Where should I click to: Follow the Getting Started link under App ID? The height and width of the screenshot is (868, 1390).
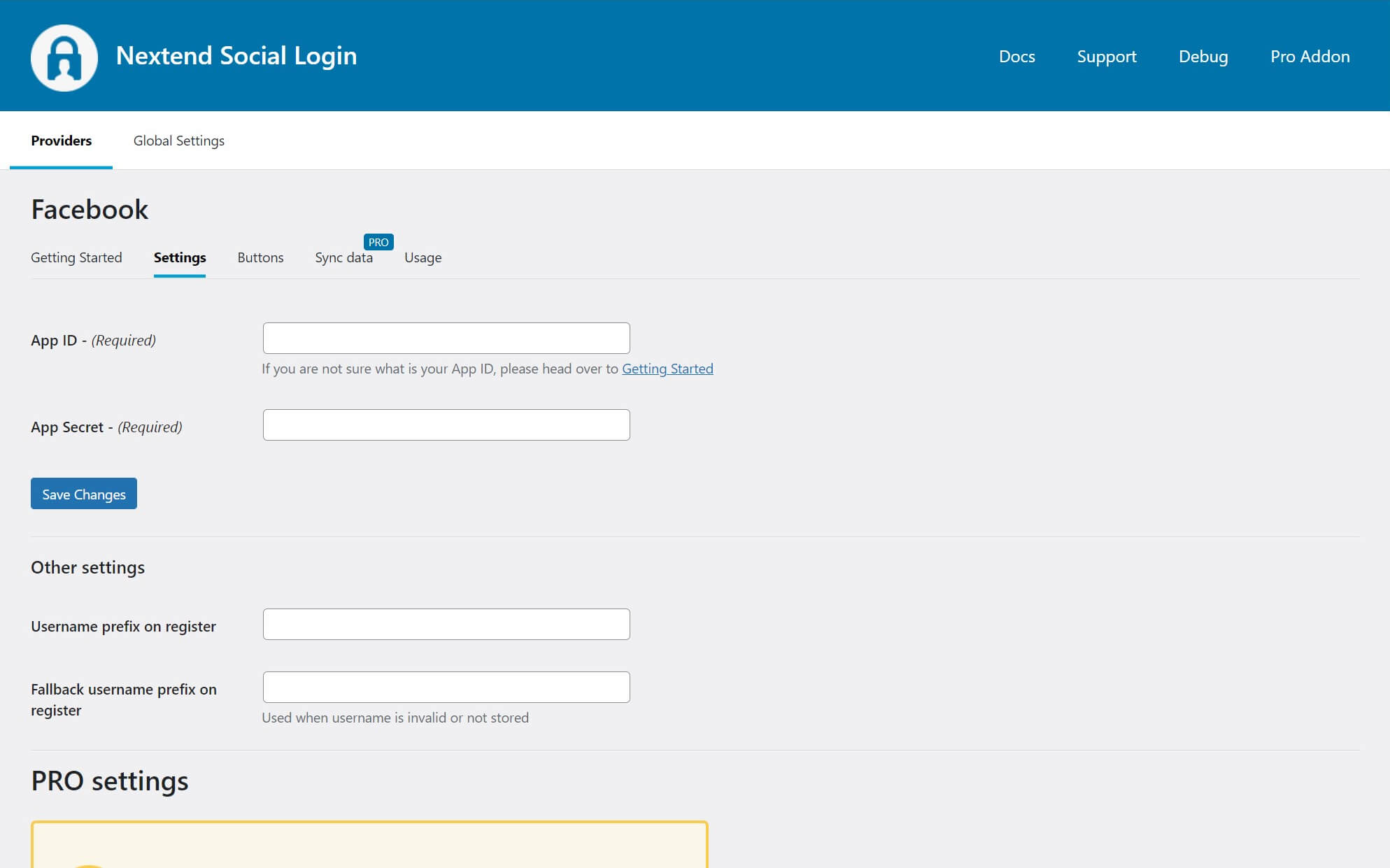click(x=667, y=369)
